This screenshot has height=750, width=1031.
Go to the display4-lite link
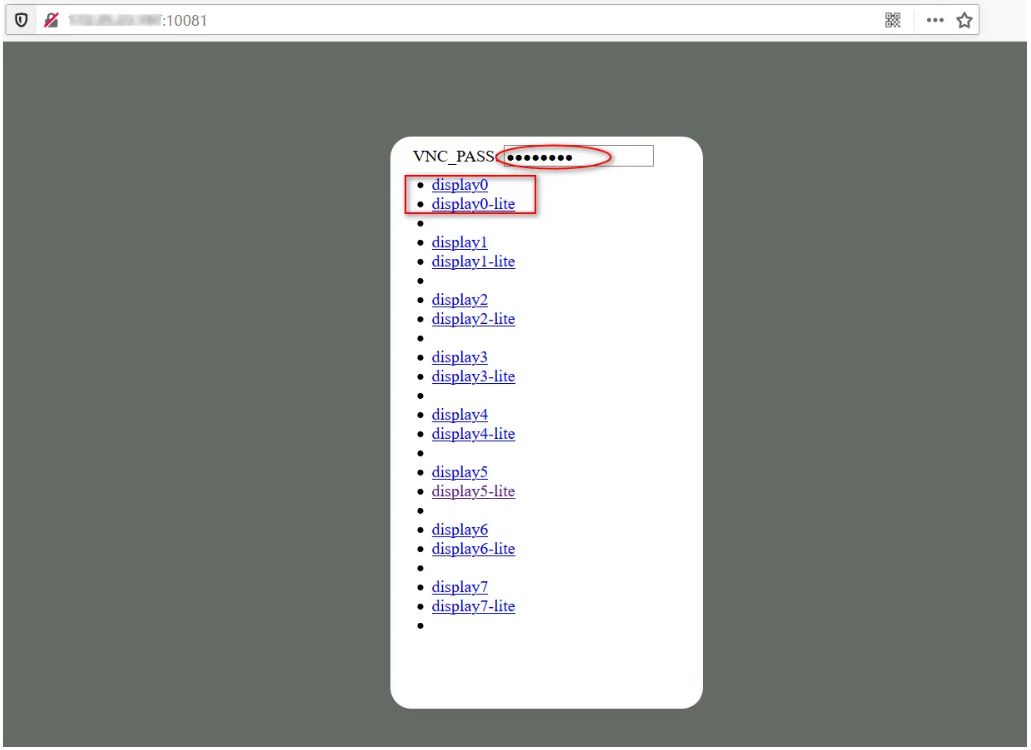click(x=473, y=434)
